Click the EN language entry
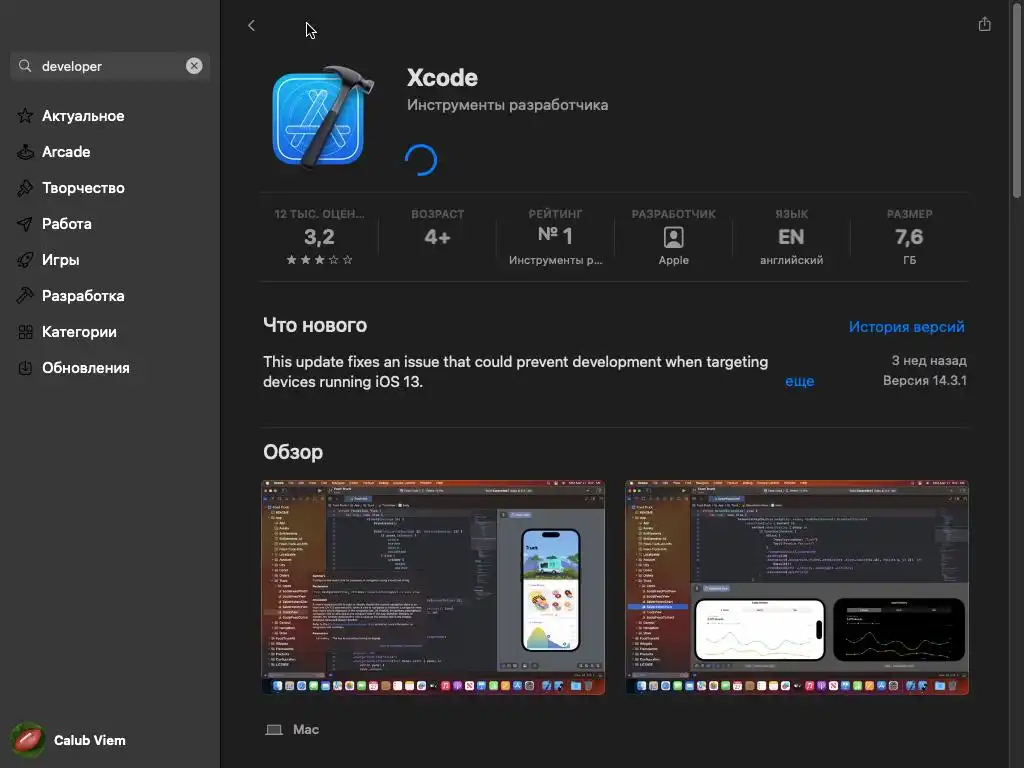This screenshot has height=768, width=1024. tap(792, 237)
